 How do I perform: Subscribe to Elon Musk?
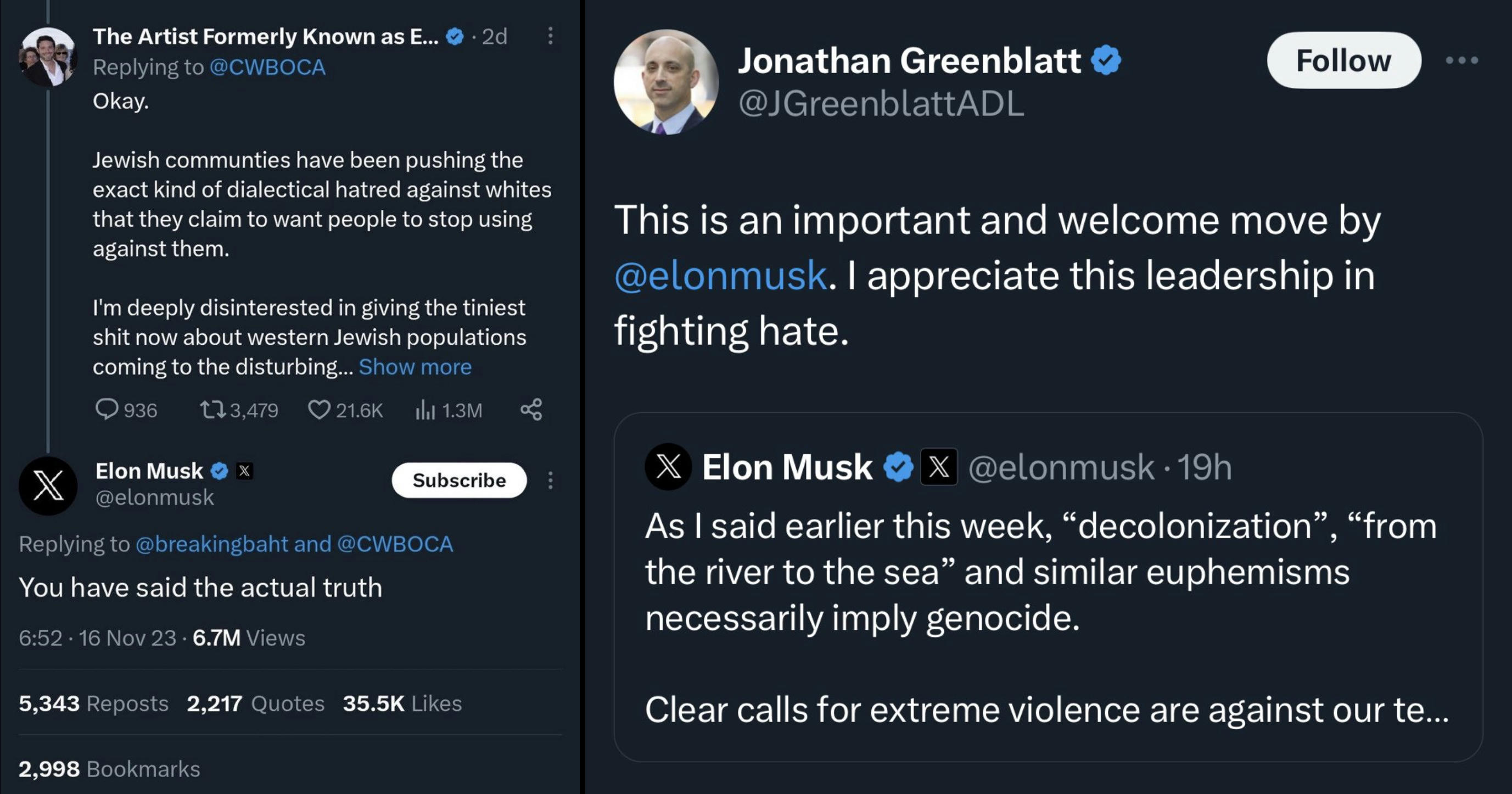pos(459,480)
